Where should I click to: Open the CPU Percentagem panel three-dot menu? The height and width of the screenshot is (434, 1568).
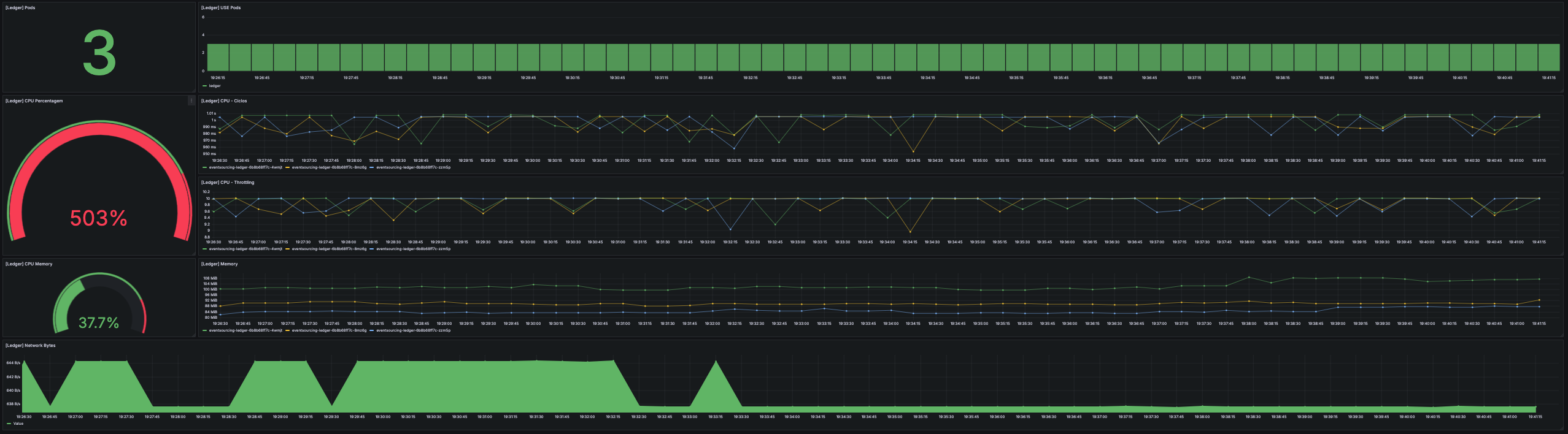point(191,101)
